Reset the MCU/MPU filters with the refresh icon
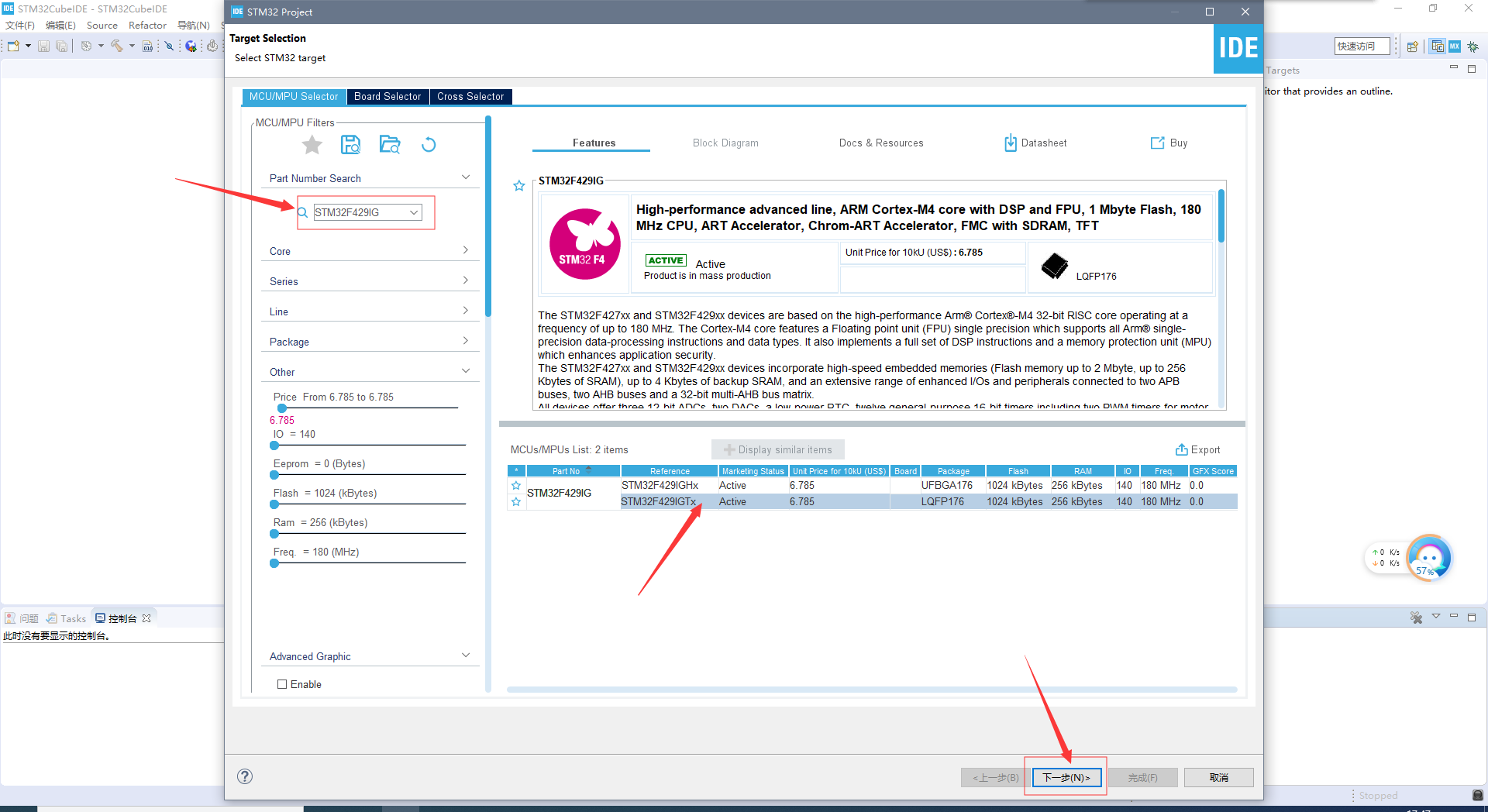 [x=428, y=144]
